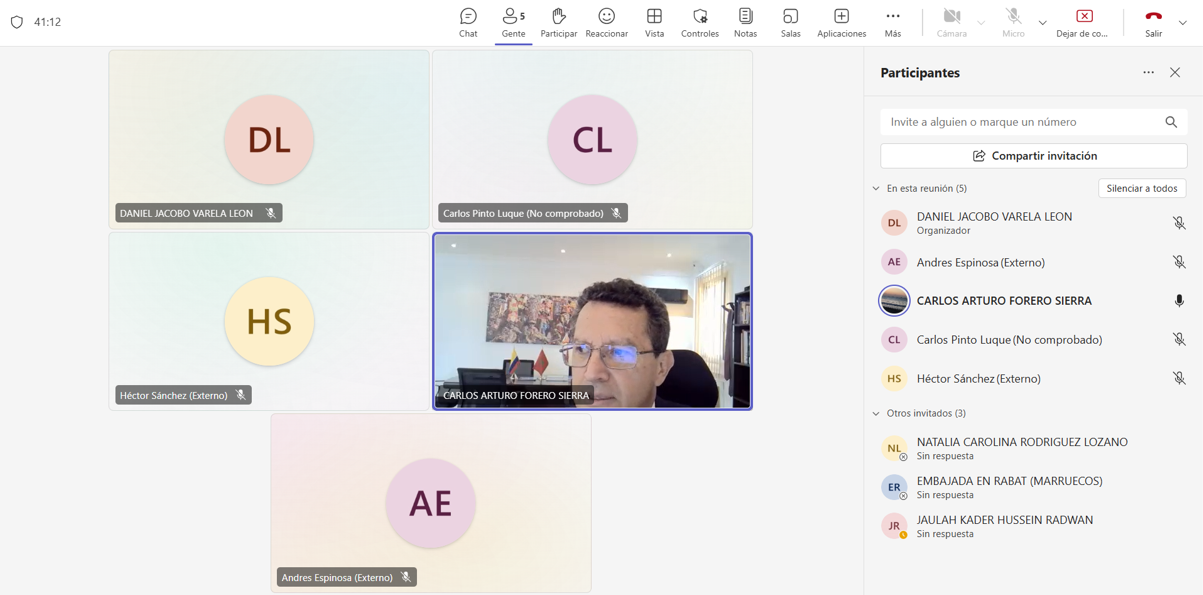Open the Chat panel
The width and height of the screenshot is (1203, 595).
pos(468,22)
